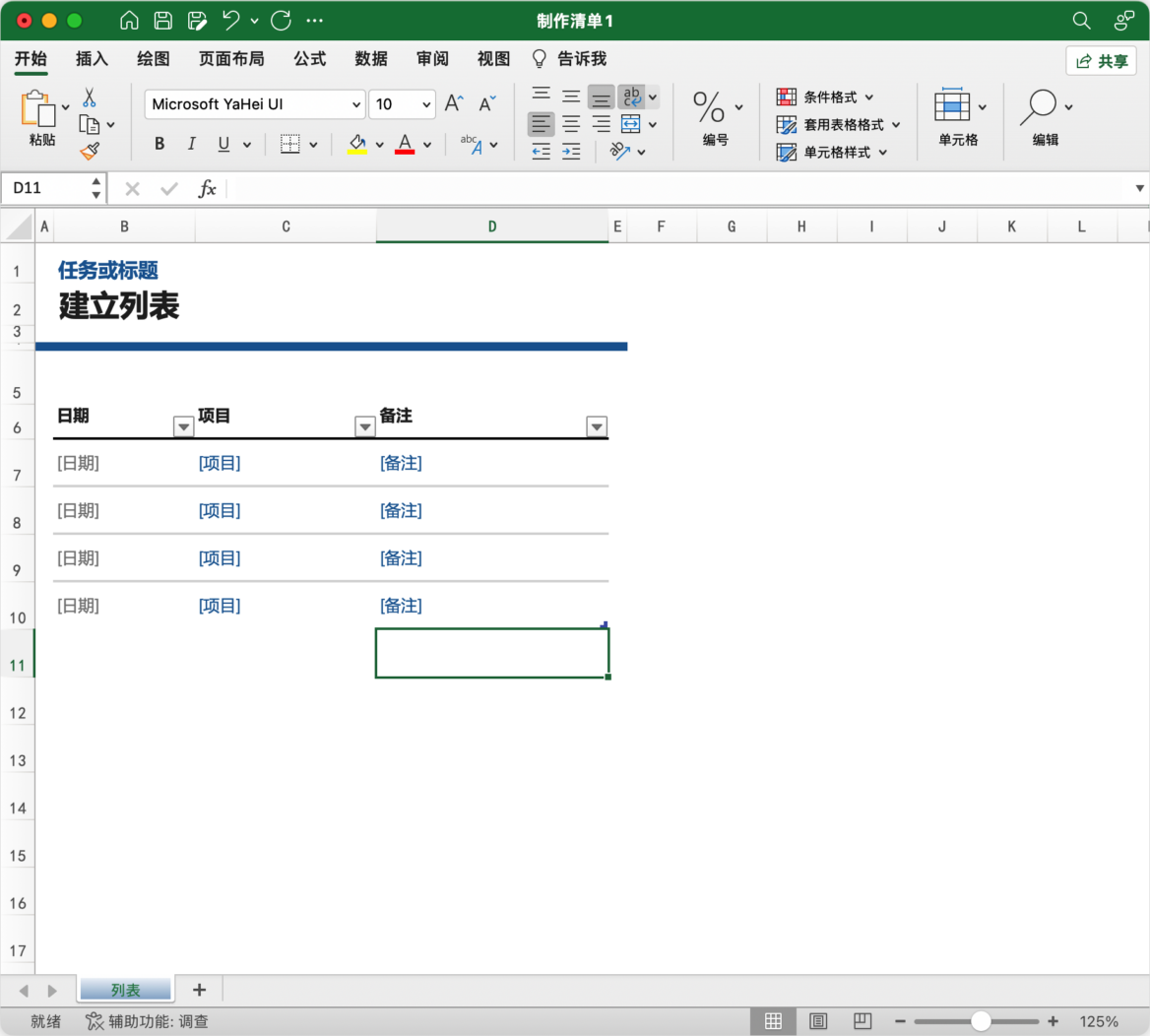Click the Paste clipboard icon

(x=38, y=108)
